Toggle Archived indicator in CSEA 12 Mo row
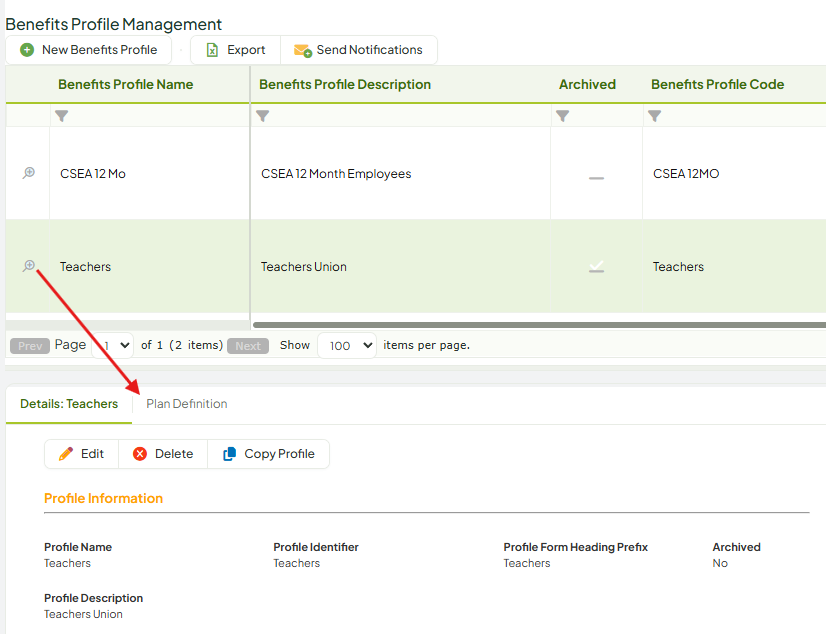Image resolution: width=826 pixels, height=634 pixels. click(596, 178)
